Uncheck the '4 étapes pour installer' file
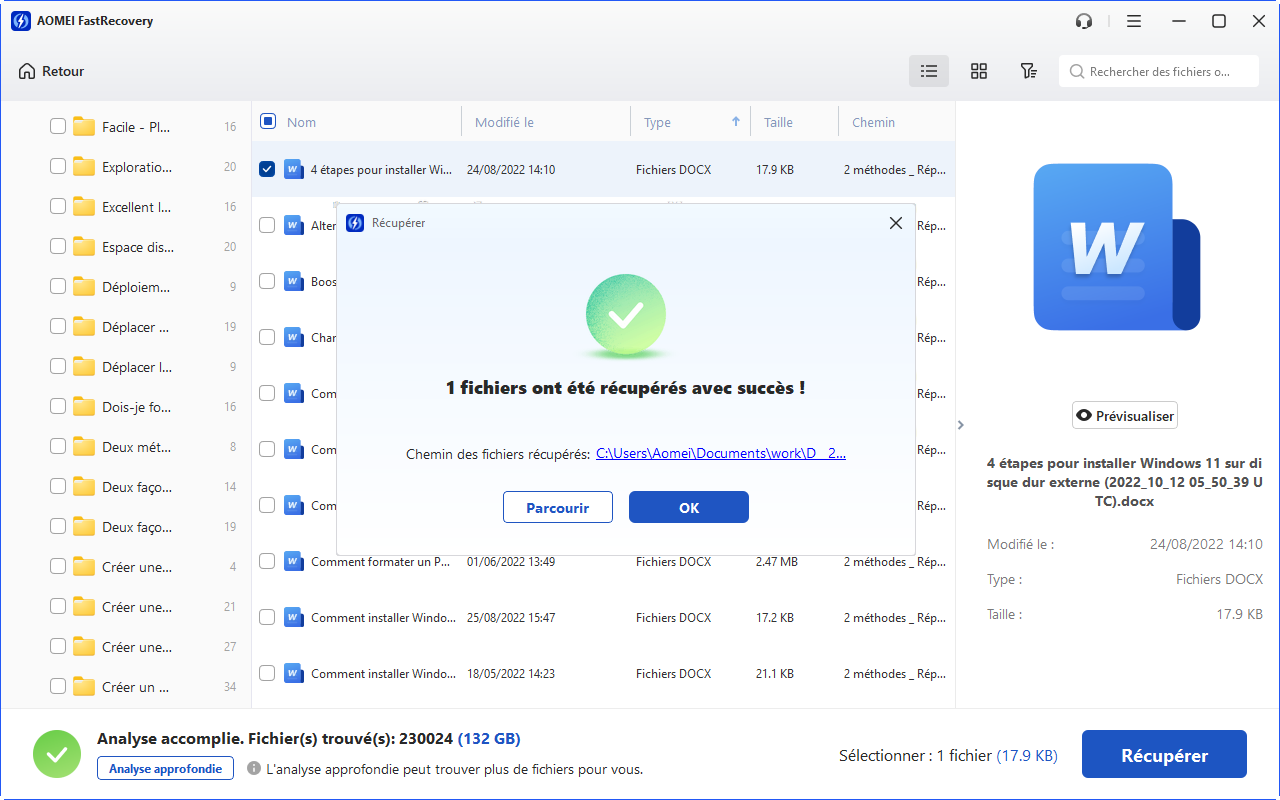The image size is (1280, 800). pyautogui.click(x=267, y=169)
